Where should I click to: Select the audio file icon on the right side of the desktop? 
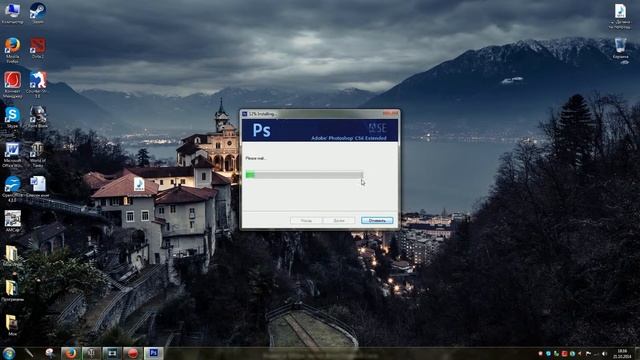(620, 16)
